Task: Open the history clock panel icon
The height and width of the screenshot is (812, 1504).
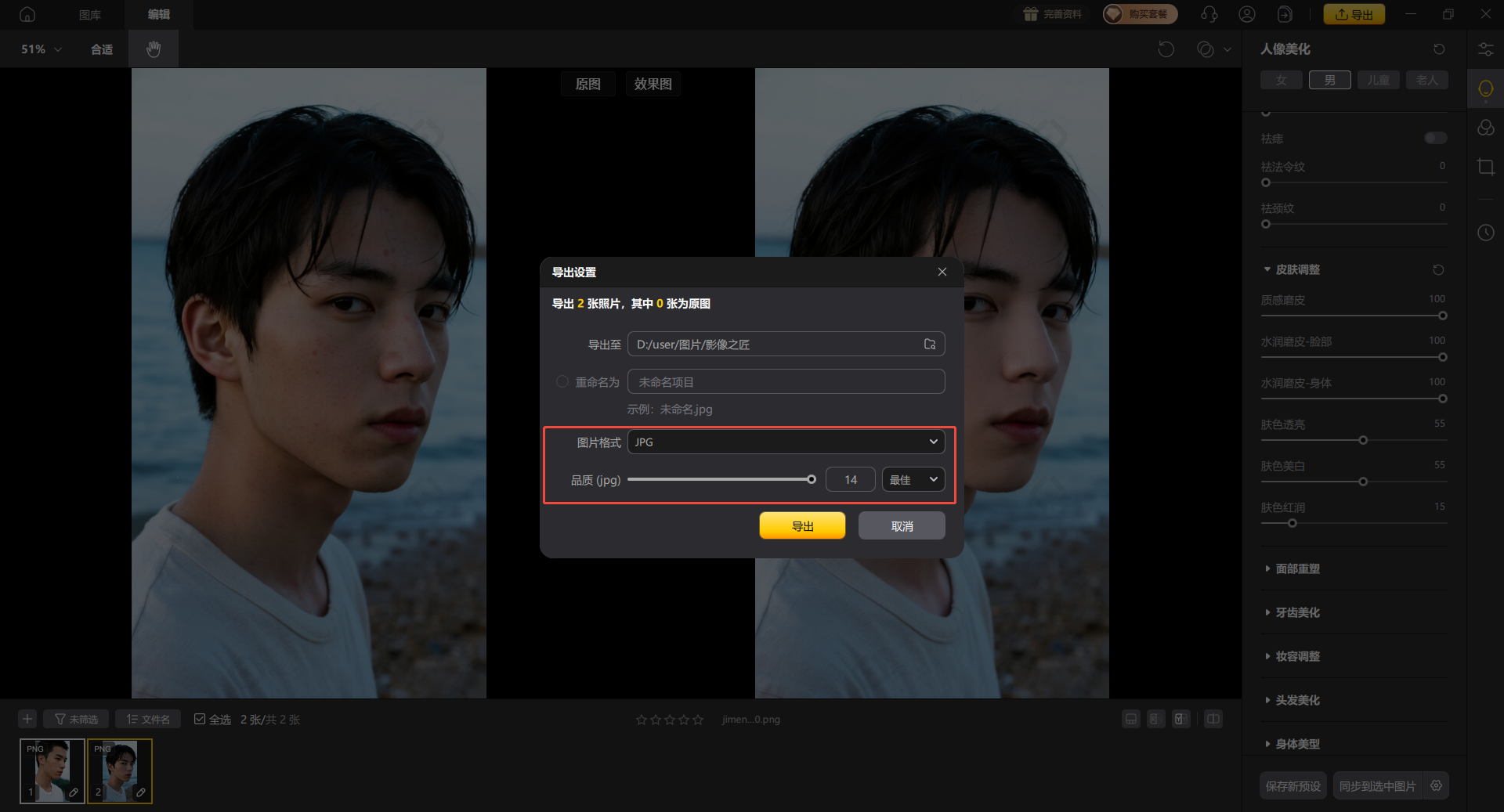Action: pyautogui.click(x=1485, y=233)
